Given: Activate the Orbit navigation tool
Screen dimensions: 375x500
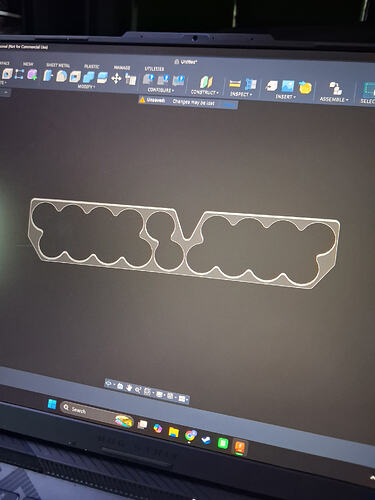Looking at the screenshot, I should [108, 384].
